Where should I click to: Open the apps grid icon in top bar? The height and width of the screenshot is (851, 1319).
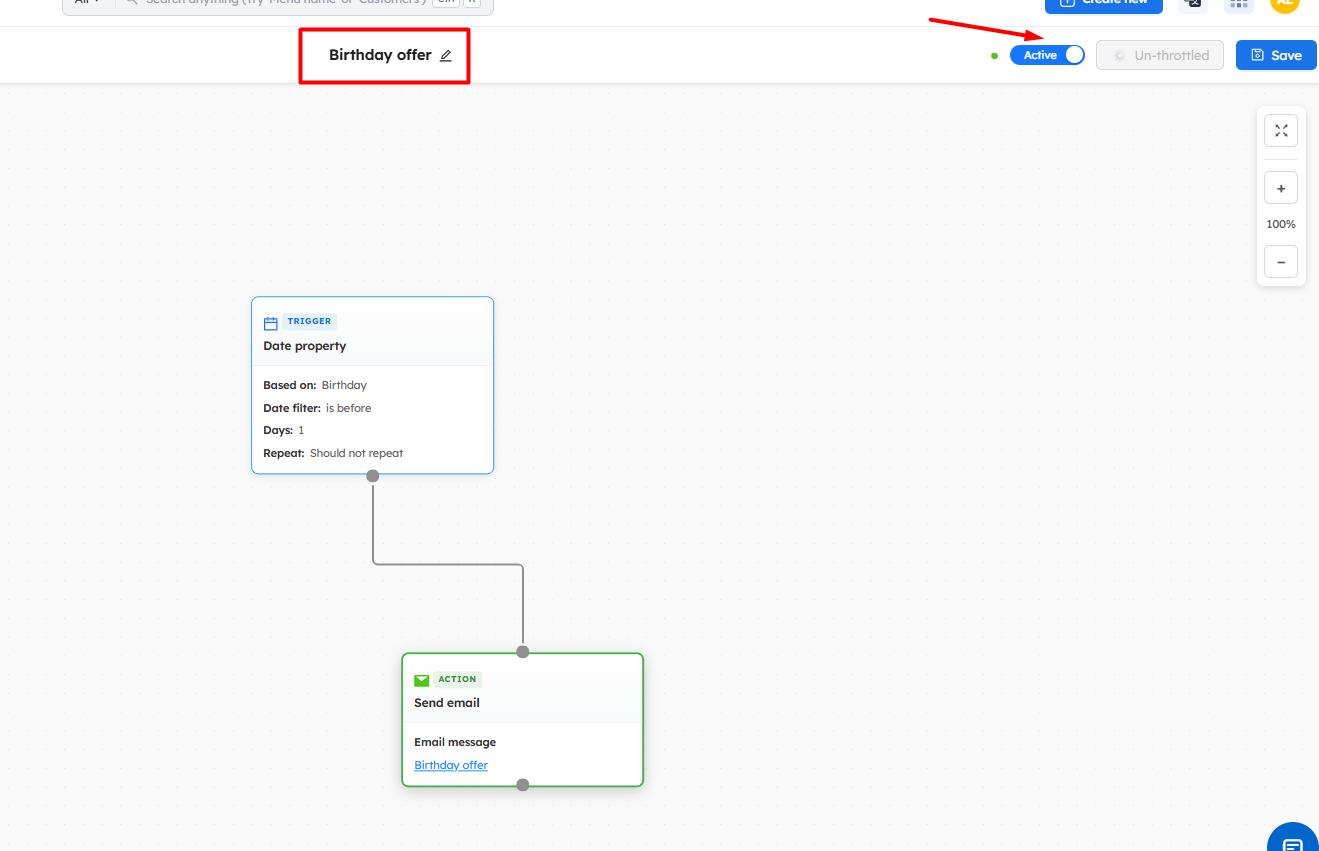[1239, 3]
